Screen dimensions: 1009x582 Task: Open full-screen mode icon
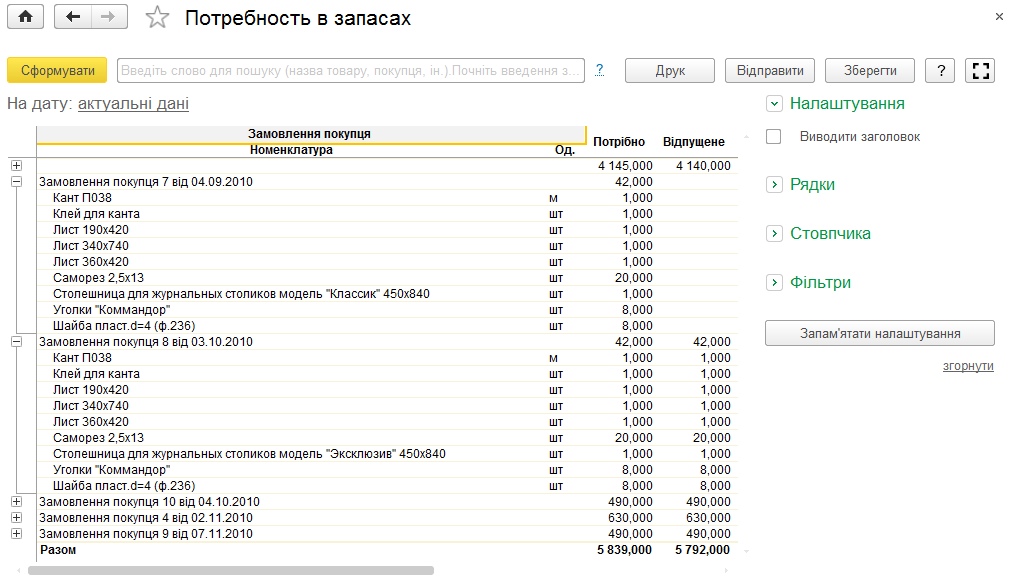[x=980, y=70]
